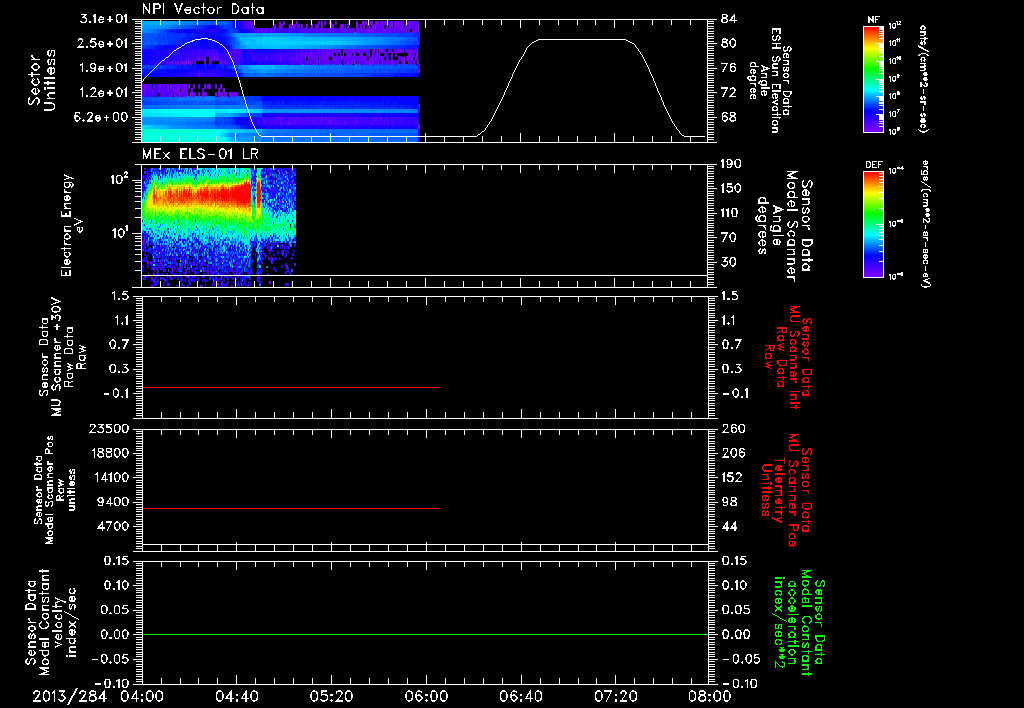The image size is (1024, 708).
Task: Click the 3.1e+01 sector tick label
Action: click(x=104, y=19)
